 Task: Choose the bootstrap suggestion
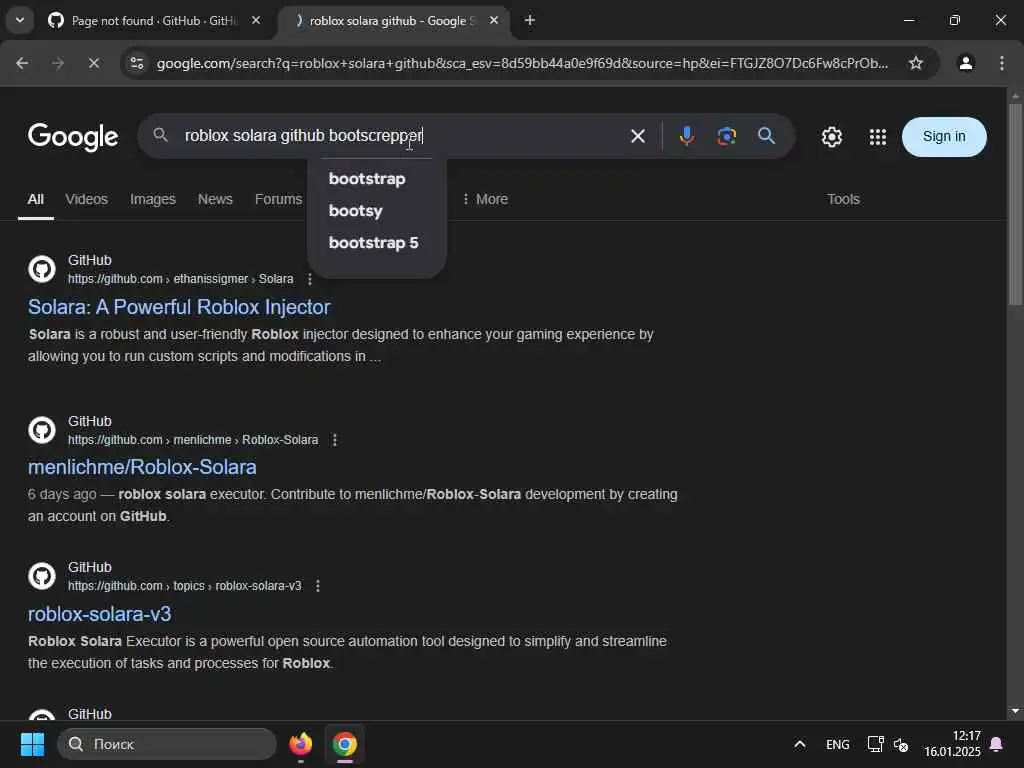click(x=367, y=178)
